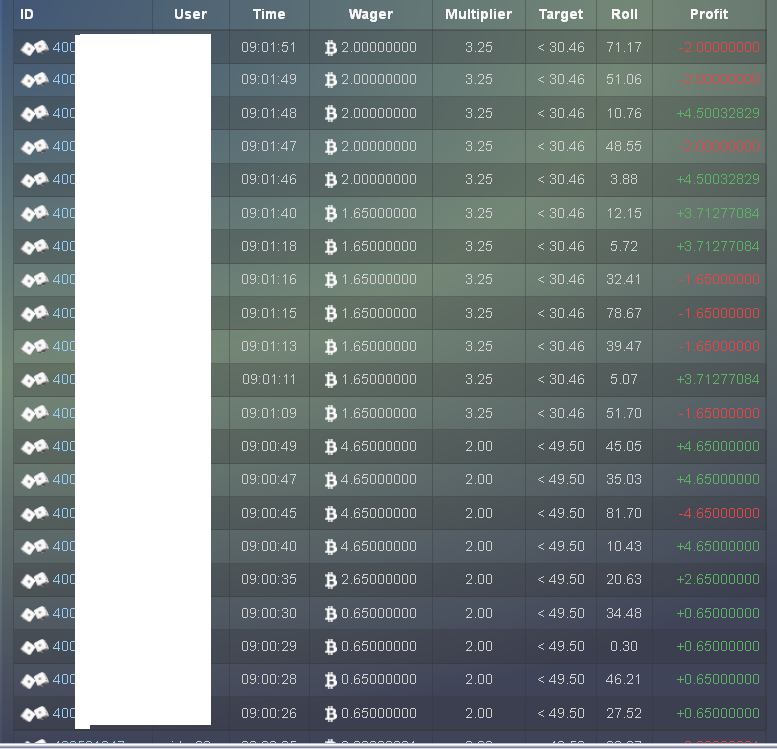Click the roll value 46.21
Image resolution: width=777 pixels, height=749 pixels.
click(624, 680)
